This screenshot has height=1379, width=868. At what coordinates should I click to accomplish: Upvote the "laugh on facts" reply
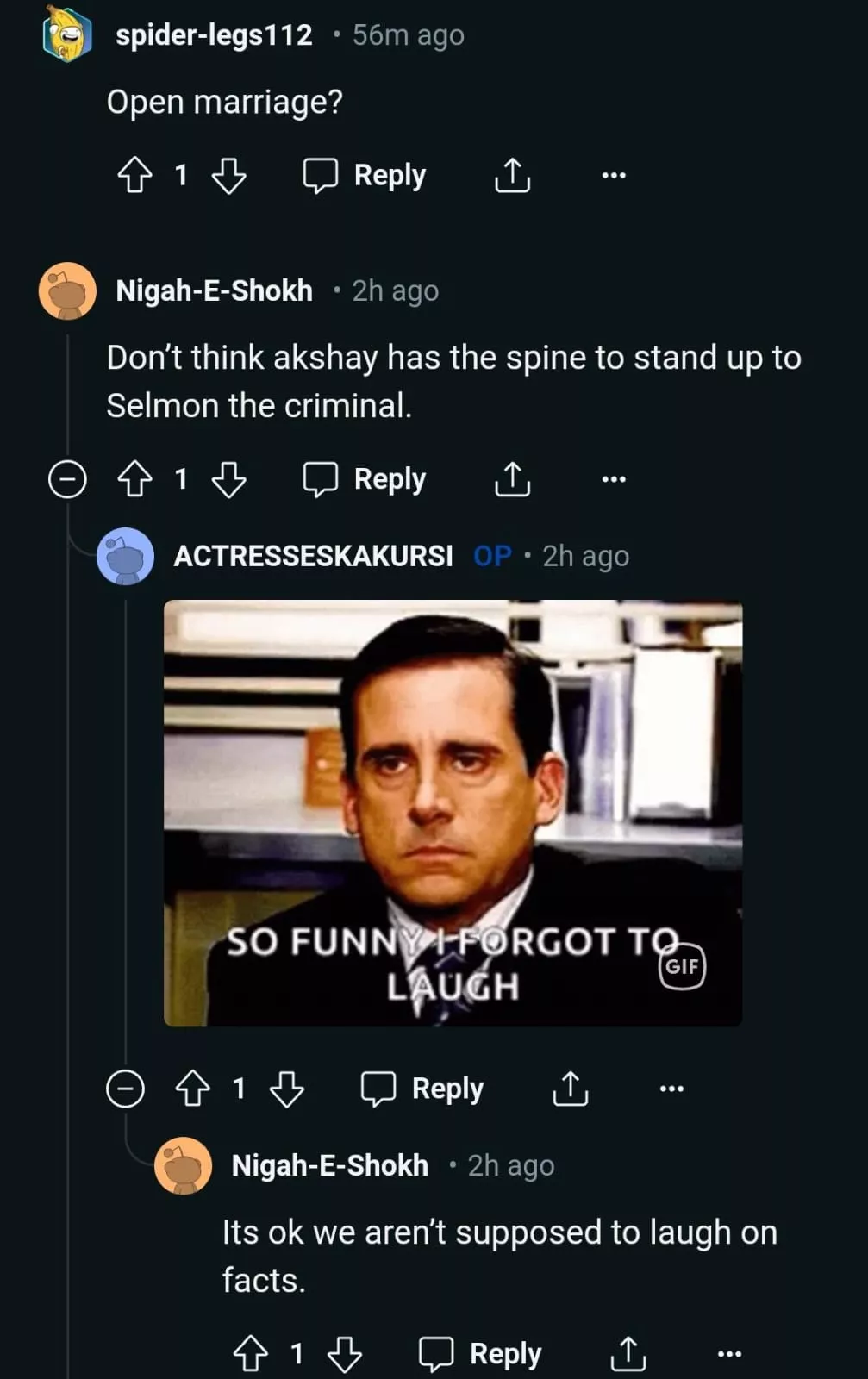[250, 1353]
